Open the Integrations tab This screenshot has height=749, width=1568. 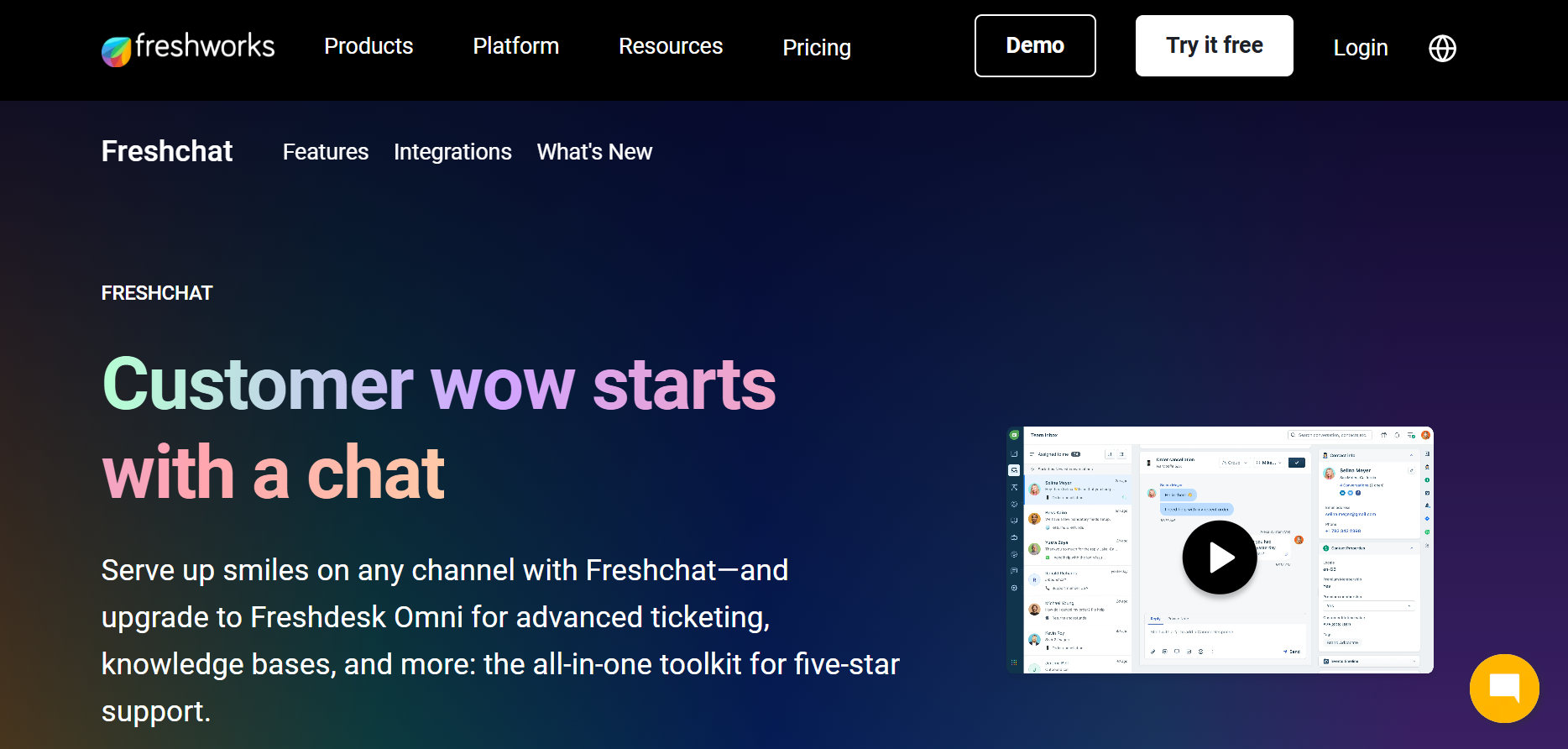[x=452, y=152]
